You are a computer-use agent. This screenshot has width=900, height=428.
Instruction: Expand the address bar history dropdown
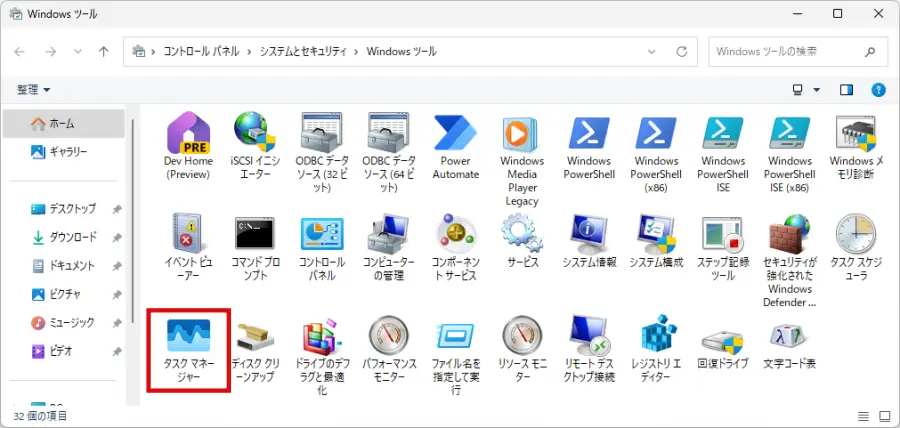click(x=651, y=52)
